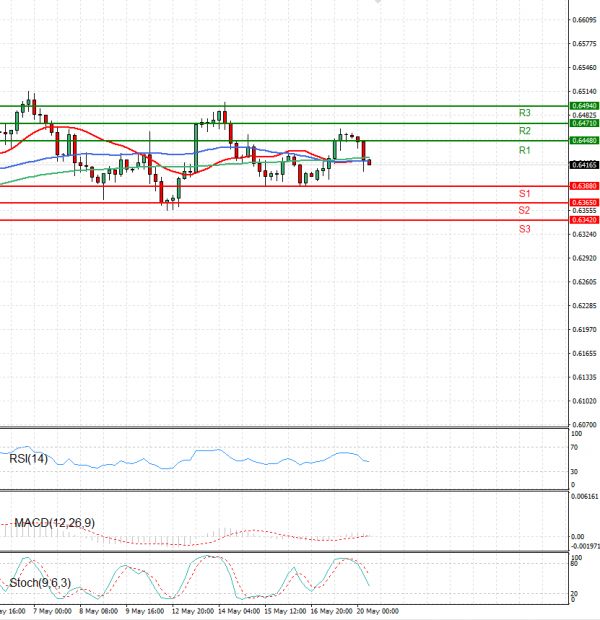Click the red 0.63650 price tag
The height and width of the screenshot is (620, 600).
(585, 203)
